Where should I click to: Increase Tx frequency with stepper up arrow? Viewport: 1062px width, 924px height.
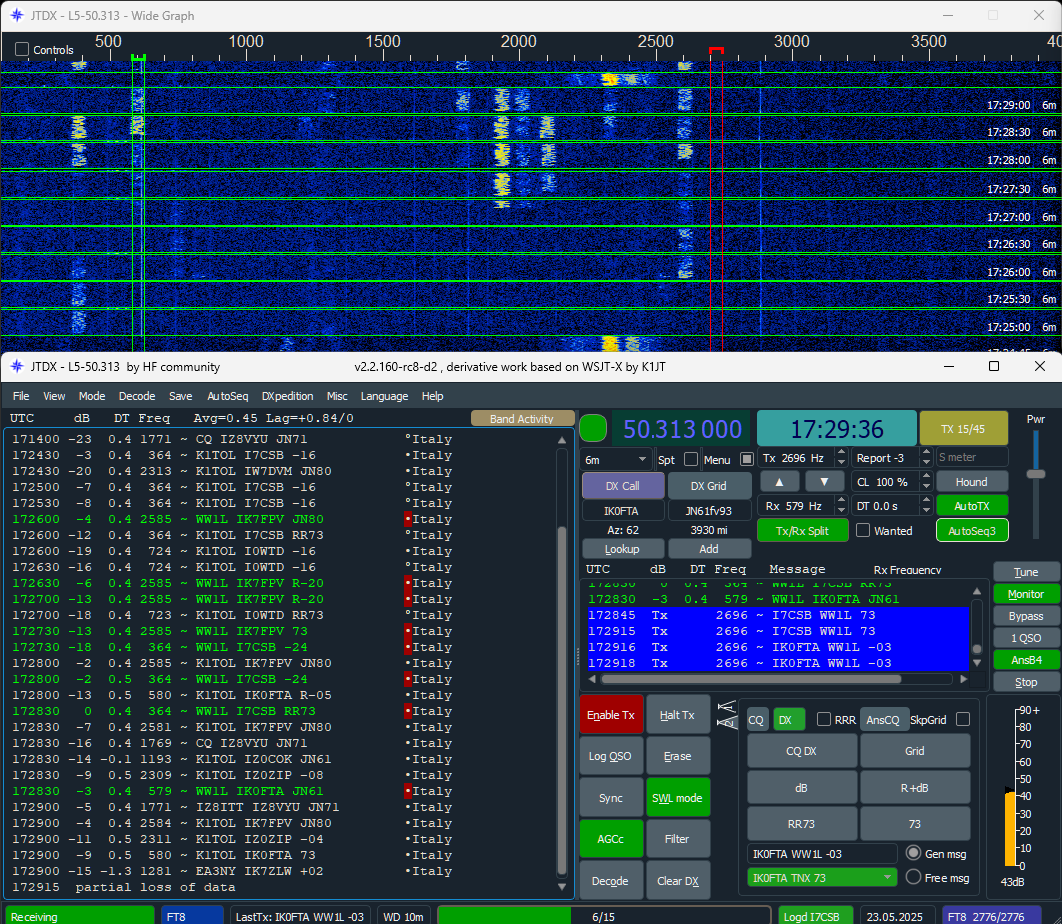click(841, 453)
